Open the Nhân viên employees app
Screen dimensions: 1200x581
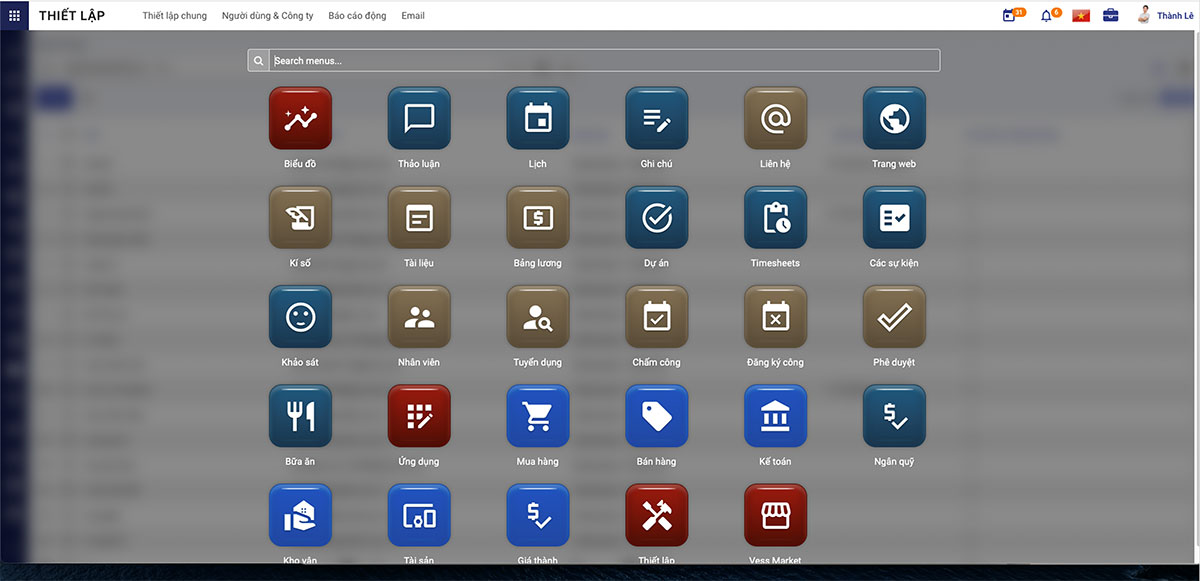(419, 317)
